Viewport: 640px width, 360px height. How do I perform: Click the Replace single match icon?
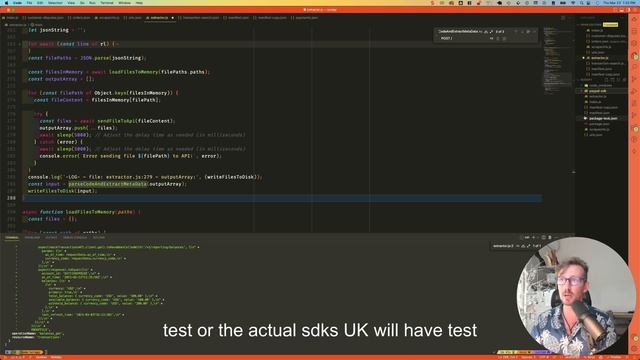pos(498,38)
